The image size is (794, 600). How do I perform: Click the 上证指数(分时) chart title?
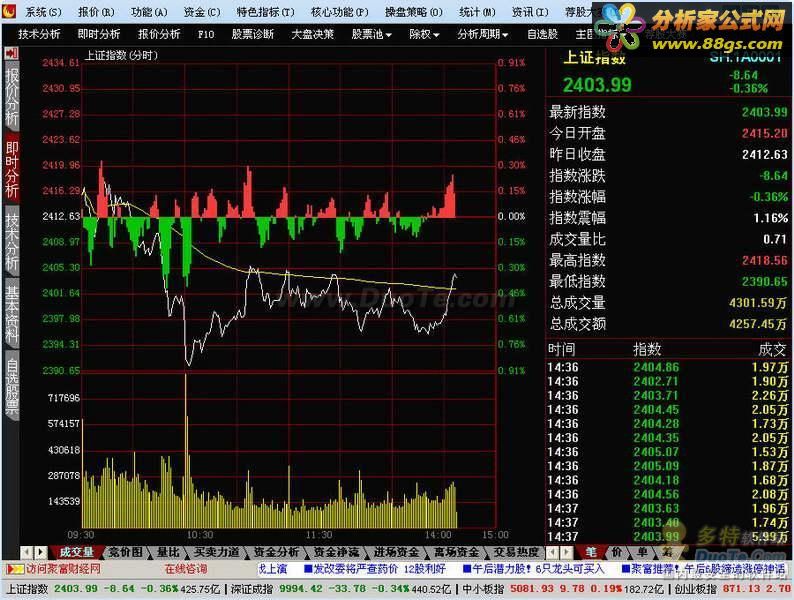(121, 55)
